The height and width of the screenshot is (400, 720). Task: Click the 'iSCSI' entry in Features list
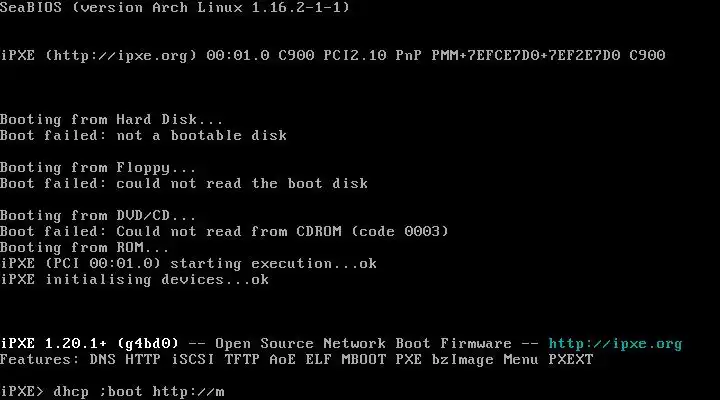click(192, 360)
